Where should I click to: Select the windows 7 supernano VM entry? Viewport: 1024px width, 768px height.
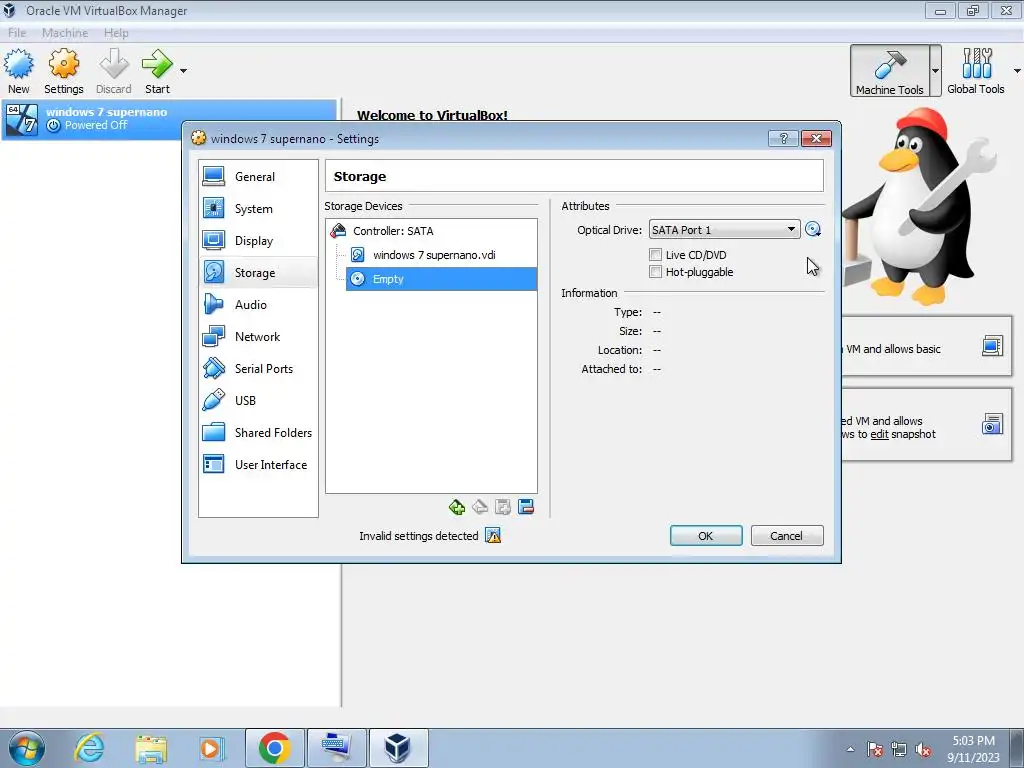click(x=169, y=119)
